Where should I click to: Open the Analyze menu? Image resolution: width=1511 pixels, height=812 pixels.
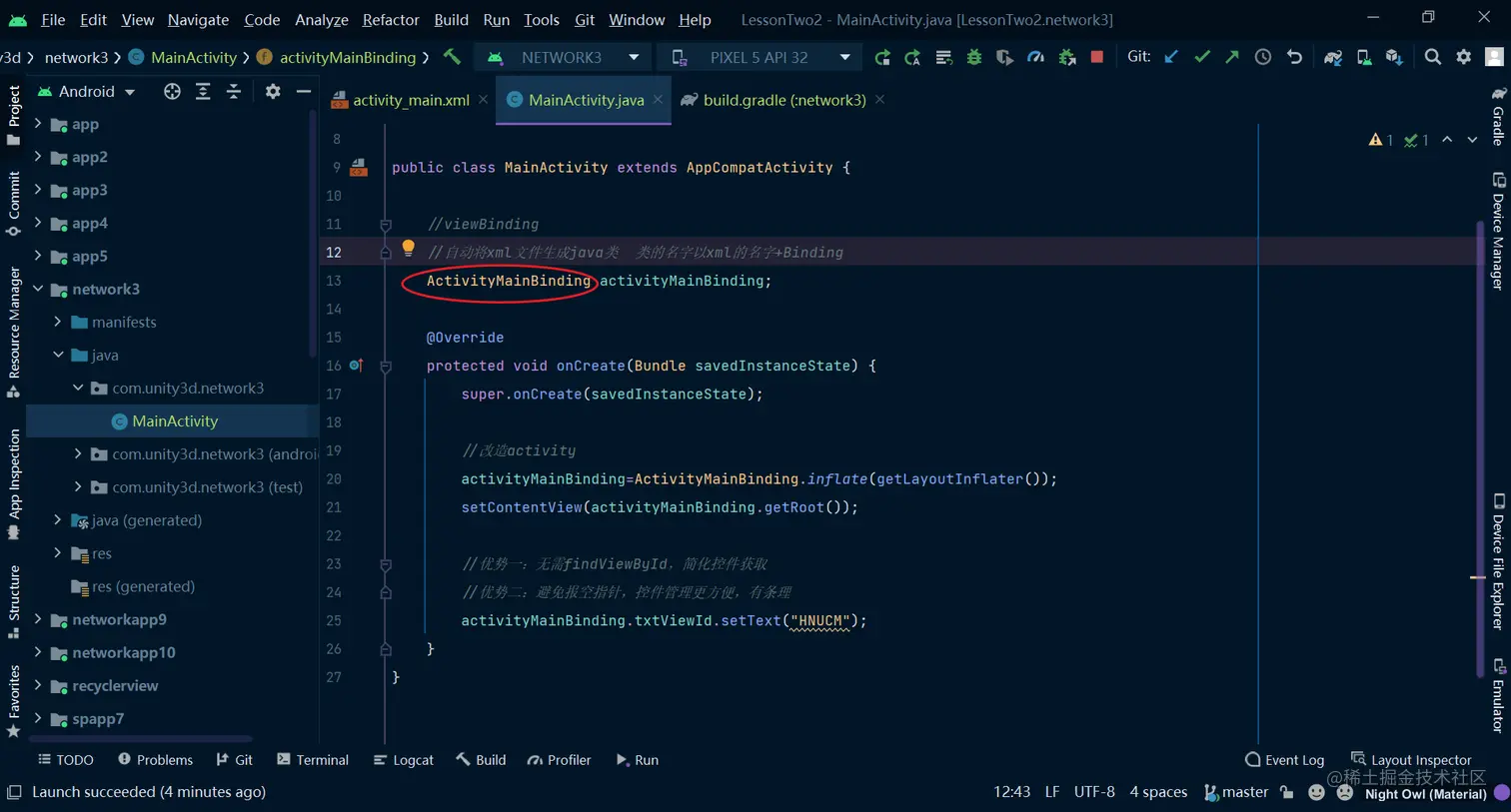(322, 19)
